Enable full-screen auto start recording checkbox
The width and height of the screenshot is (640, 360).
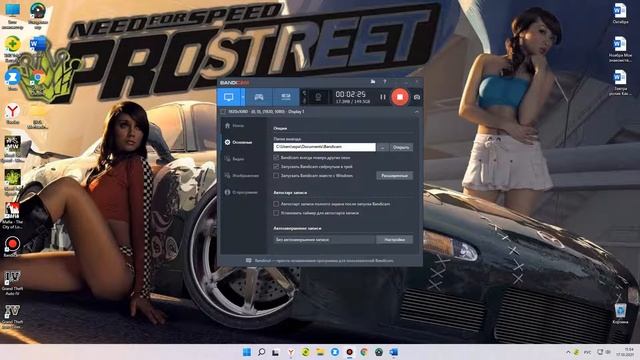276,204
